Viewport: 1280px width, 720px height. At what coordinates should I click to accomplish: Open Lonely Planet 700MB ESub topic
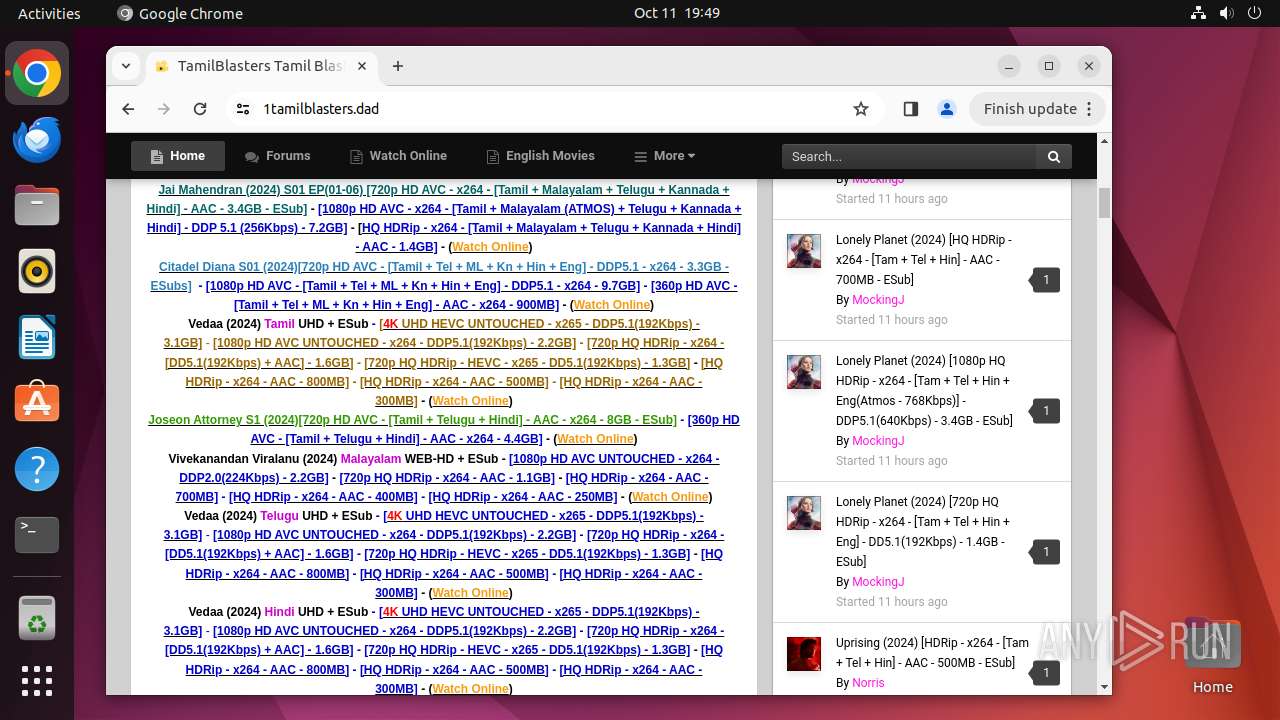point(923,260)
